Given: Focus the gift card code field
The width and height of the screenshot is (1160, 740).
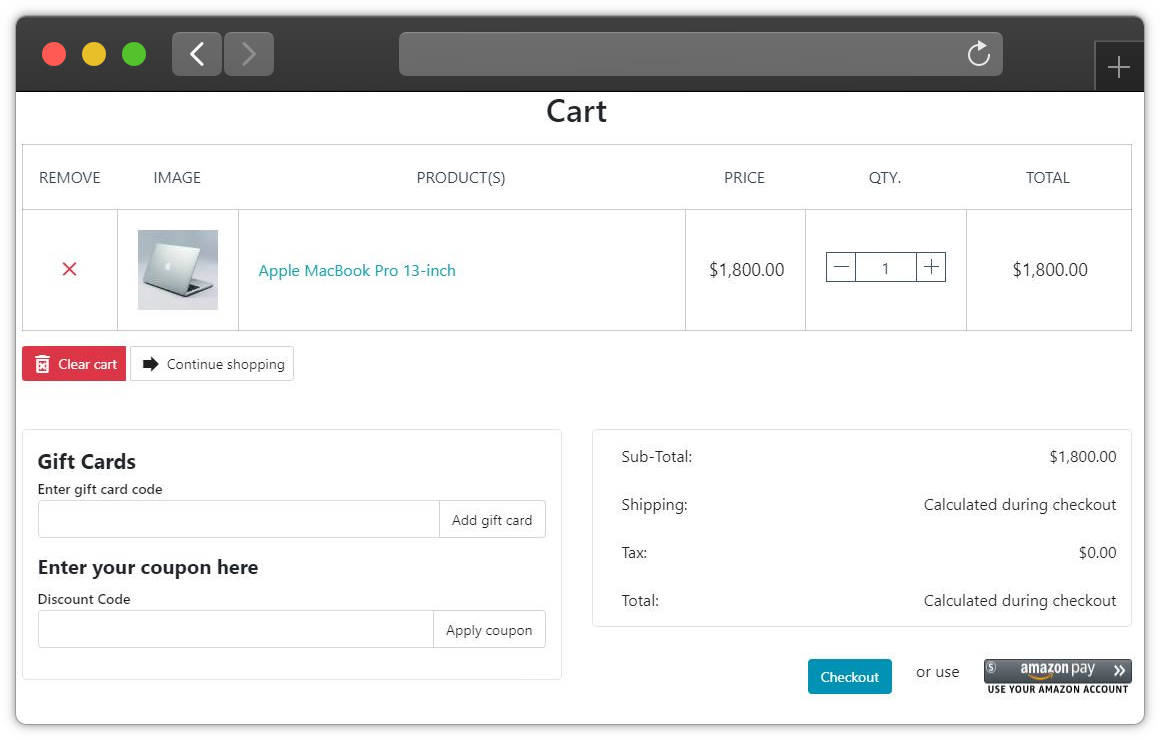Looking at the screenshot, I should 239,519.
